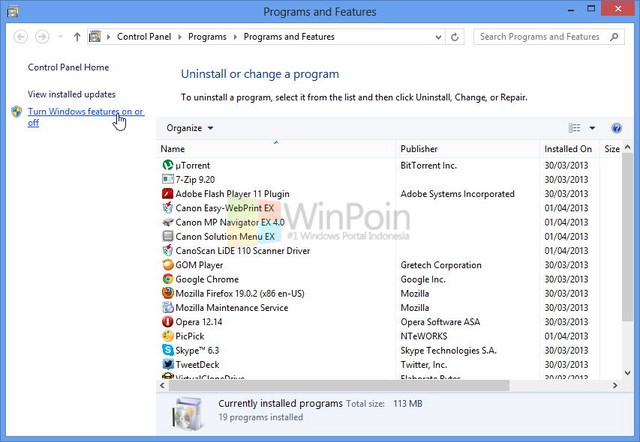Select the Opera Software ASA cell
This screenshot has width=640, height=442.
pyautogui.click(x=440, y=322)
